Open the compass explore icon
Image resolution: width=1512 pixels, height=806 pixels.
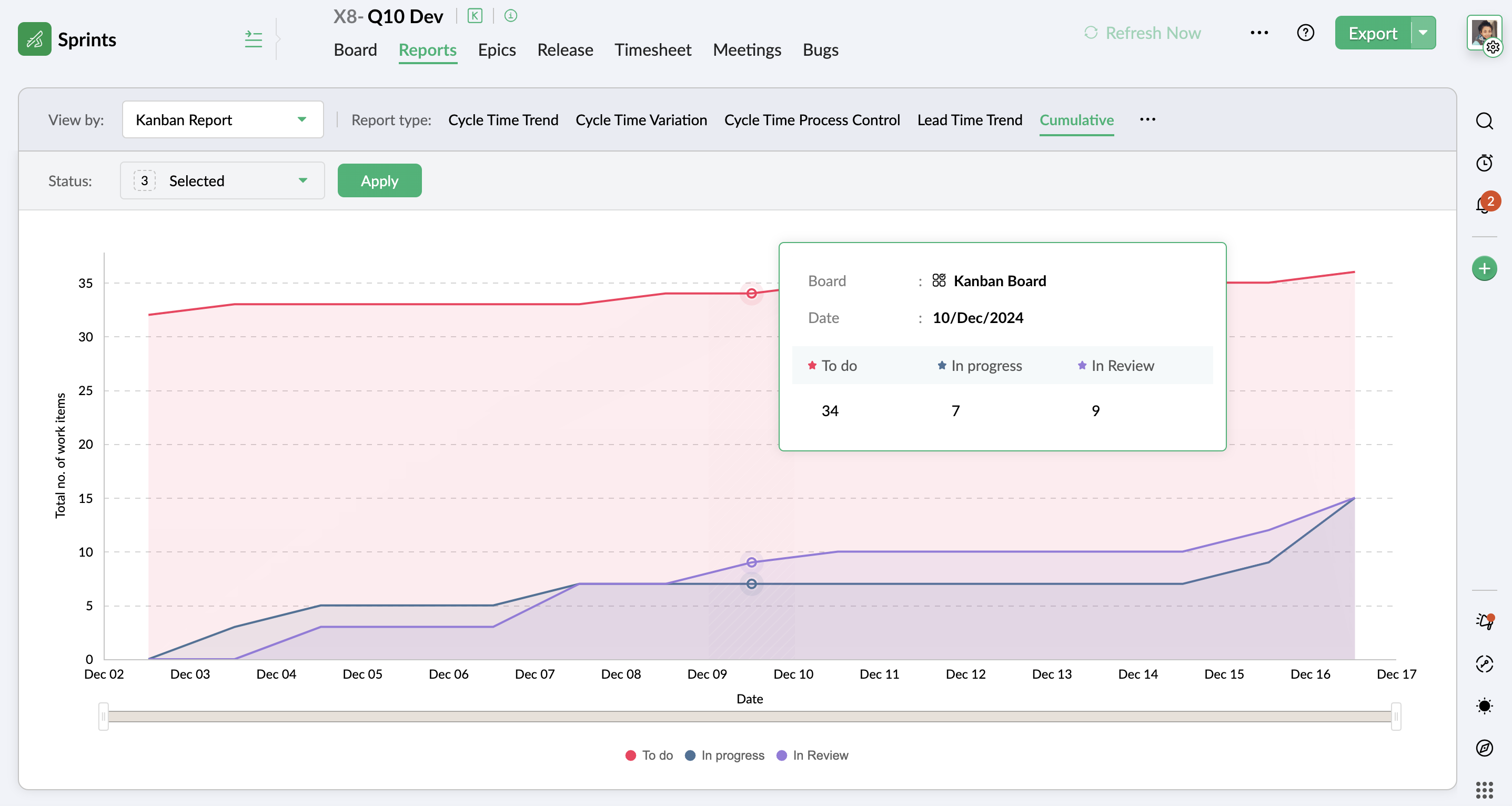coord(1484,748)
